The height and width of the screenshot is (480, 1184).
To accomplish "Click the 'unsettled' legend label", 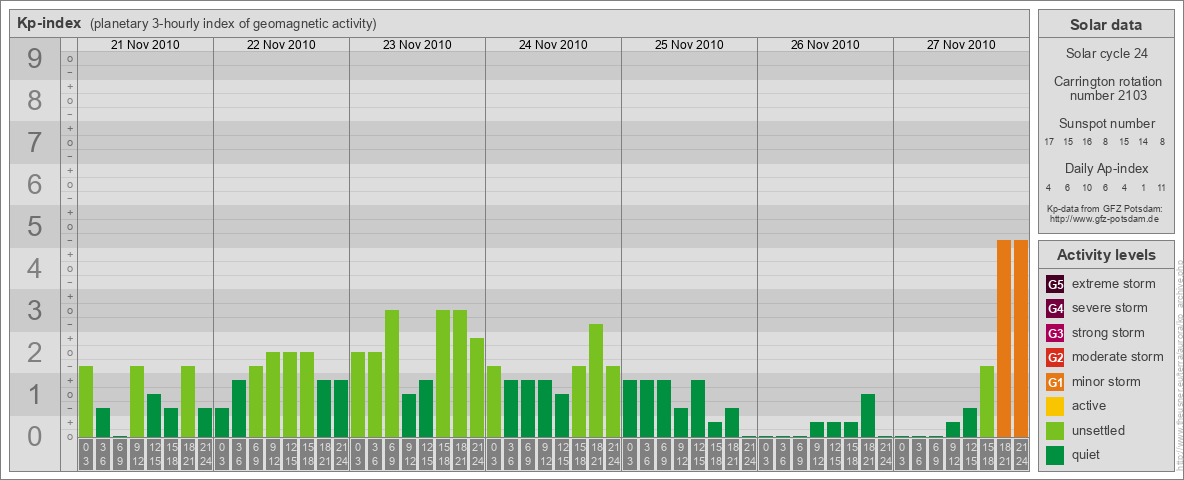I will [1098, 430].
